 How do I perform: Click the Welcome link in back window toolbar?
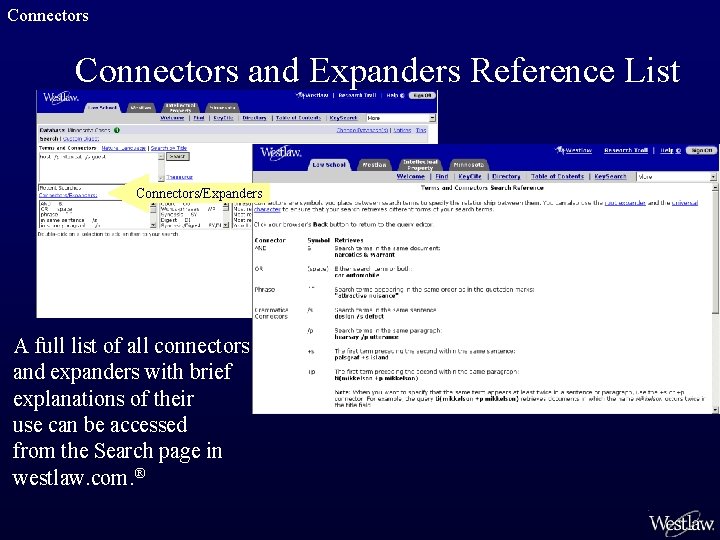(x=172, y=118)
